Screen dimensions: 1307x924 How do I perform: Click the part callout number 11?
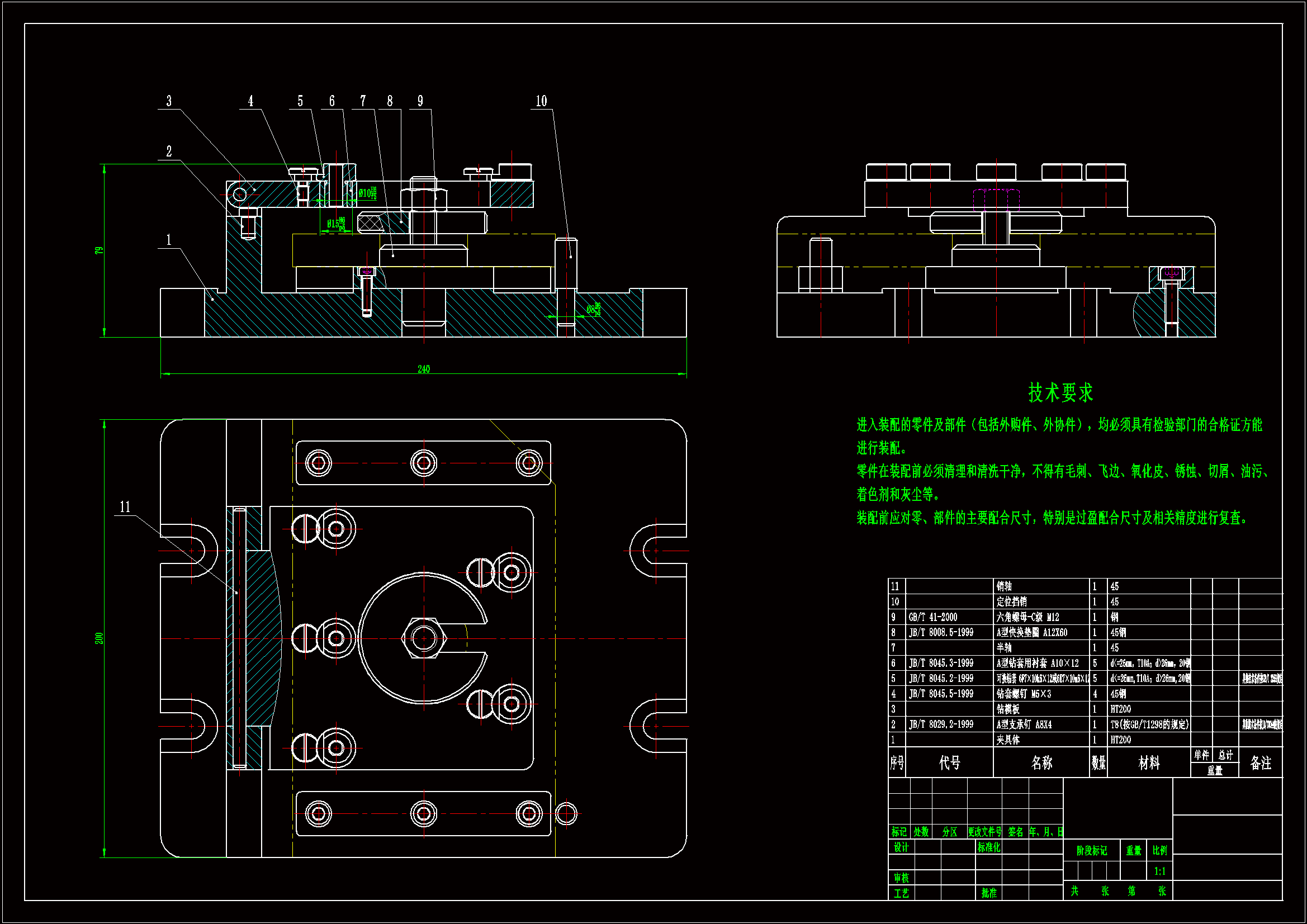click(125, 506)
